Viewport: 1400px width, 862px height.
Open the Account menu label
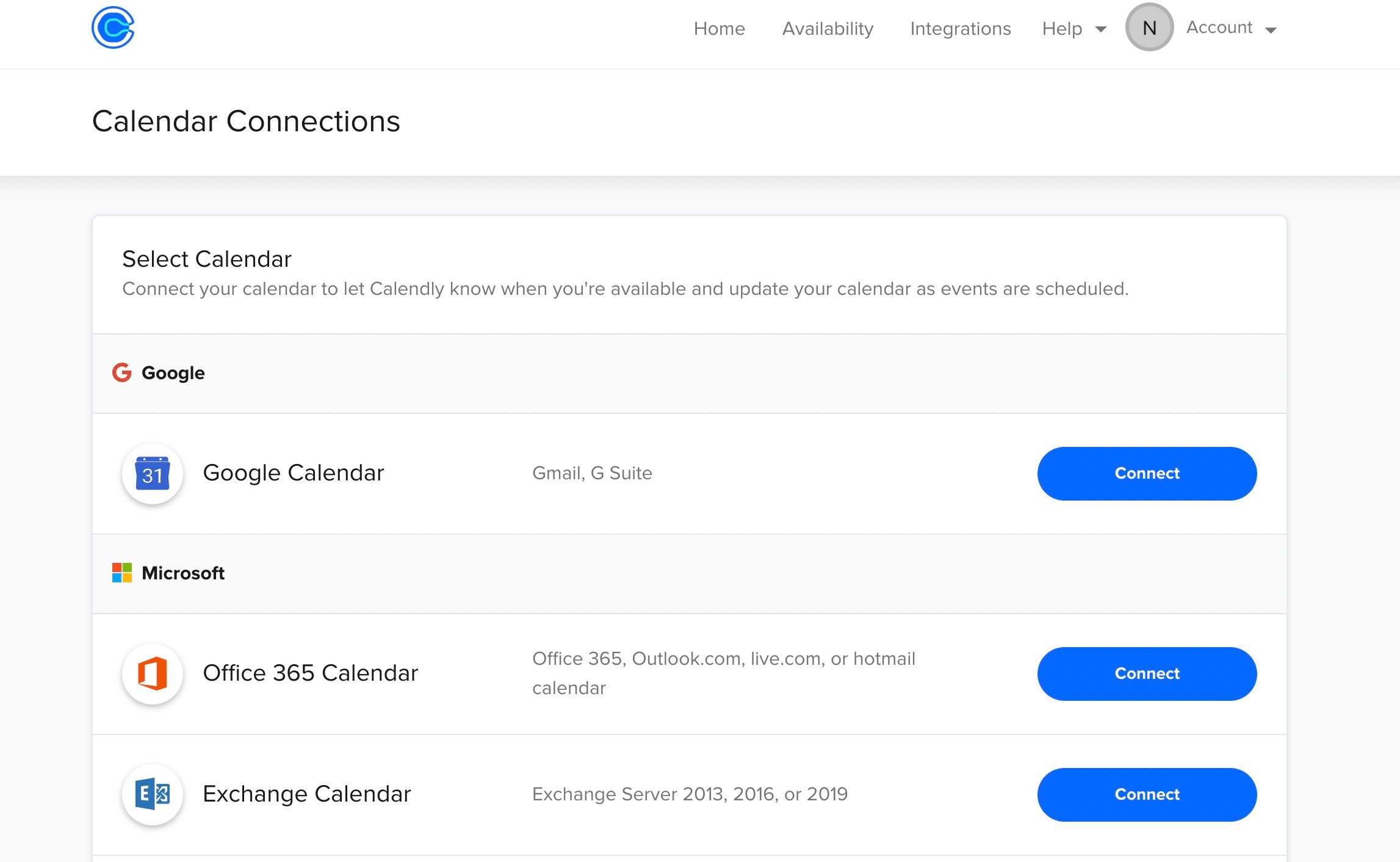click(x=1219, y=27)
